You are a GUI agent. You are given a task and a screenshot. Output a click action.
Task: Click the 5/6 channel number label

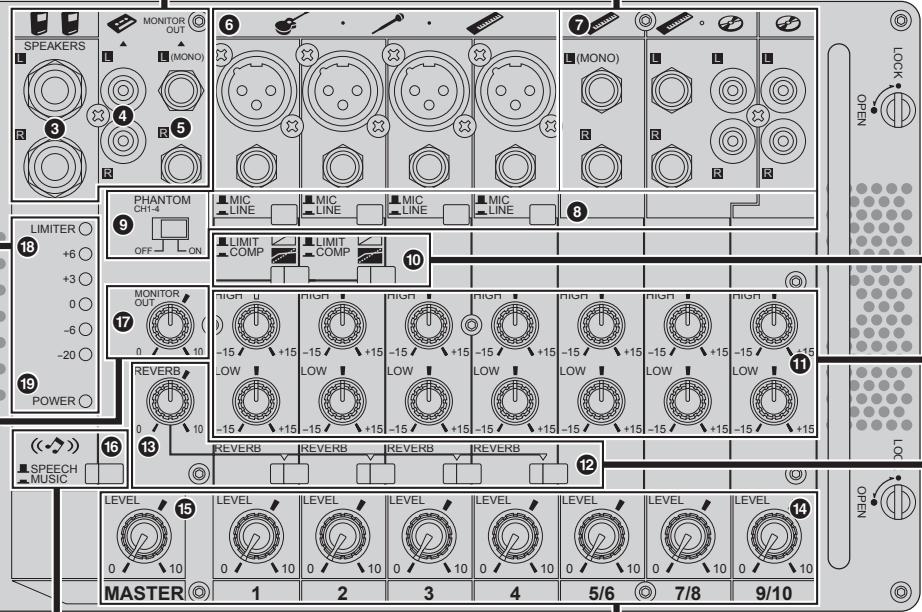602,593
